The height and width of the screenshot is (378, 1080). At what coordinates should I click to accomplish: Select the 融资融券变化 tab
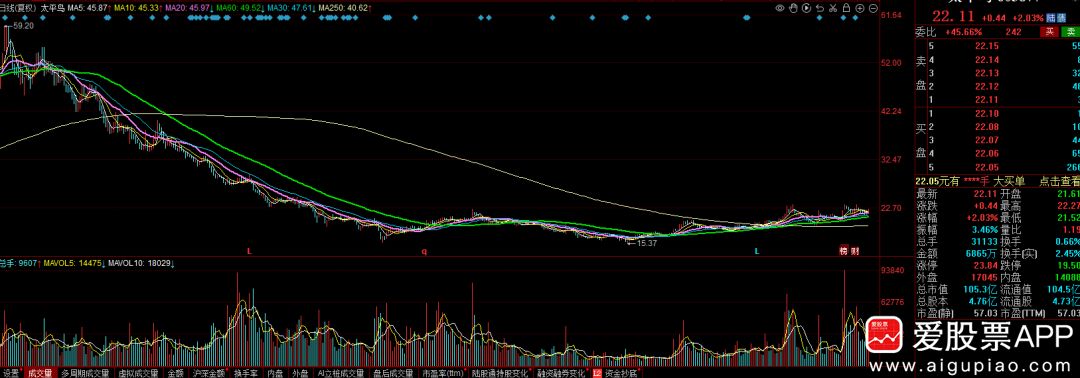pyautogui.click(x=561, y=373)
